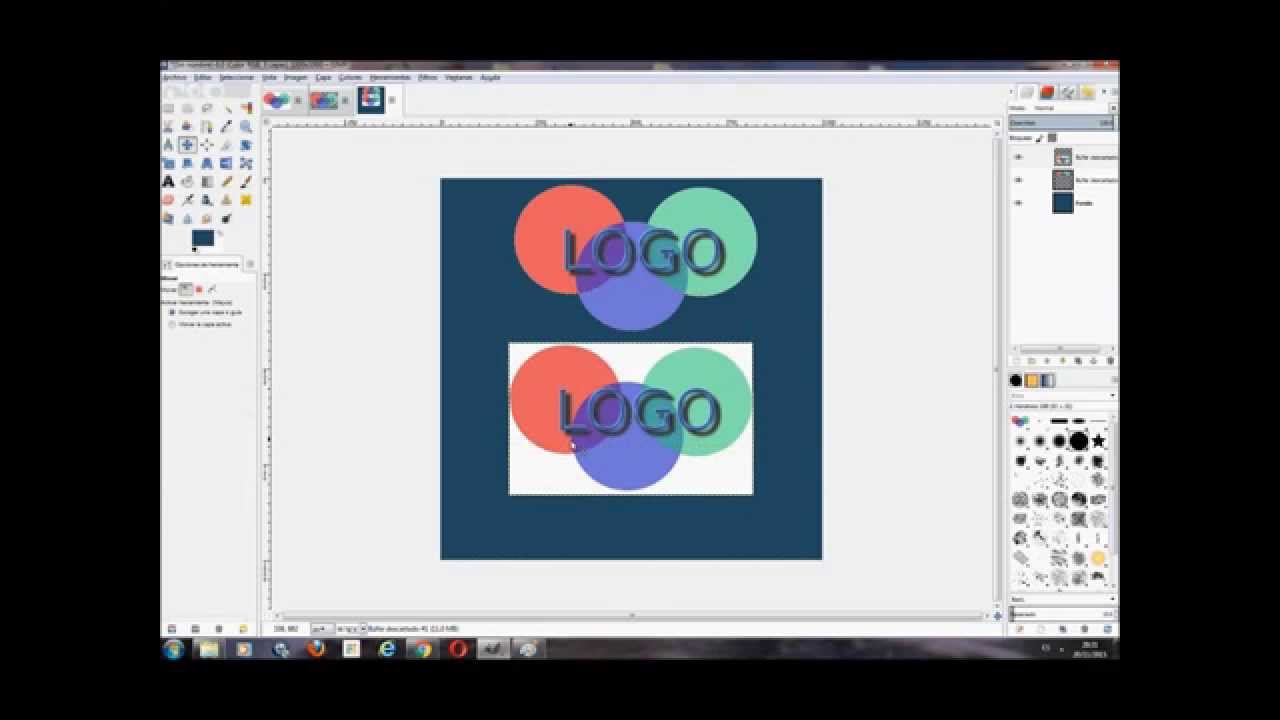Open the Archivo menu
Screen dimensions: 1280x720
click(x=174, y=77)
